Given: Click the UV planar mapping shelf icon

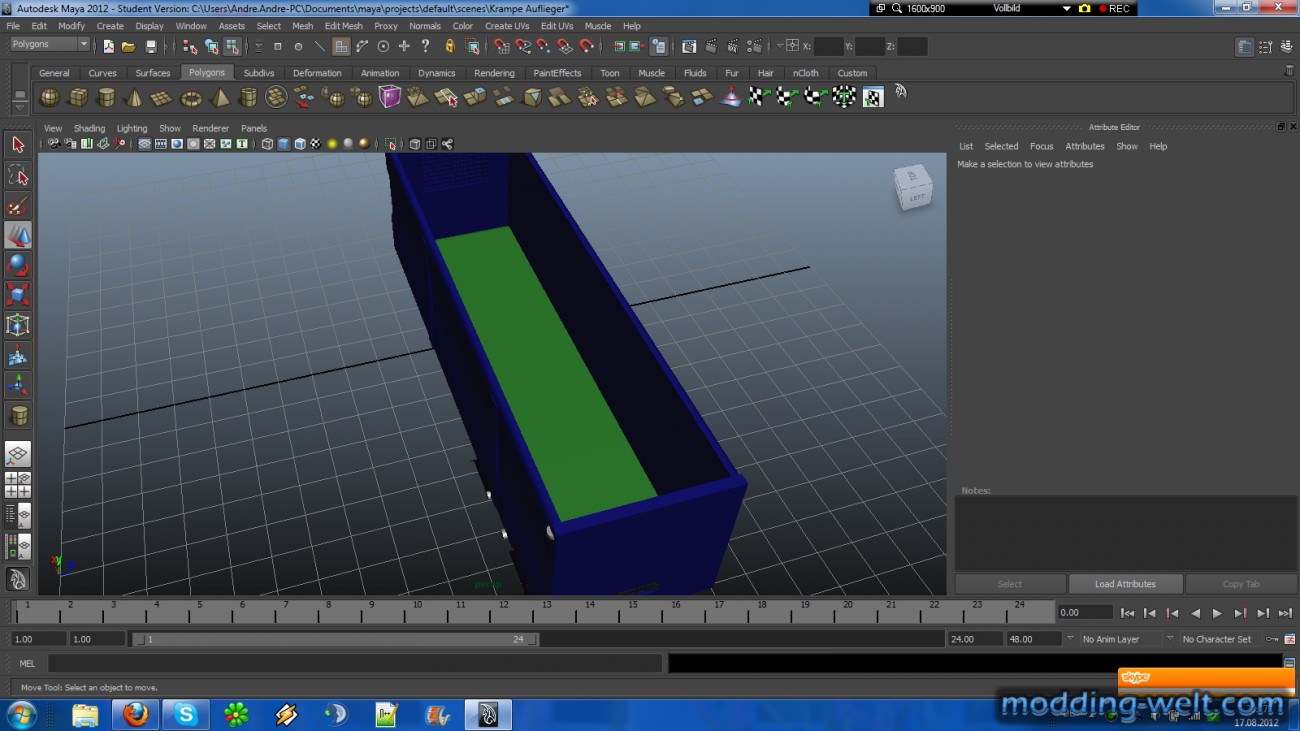Looking at the screenshot, I should [x=759, y=97].
